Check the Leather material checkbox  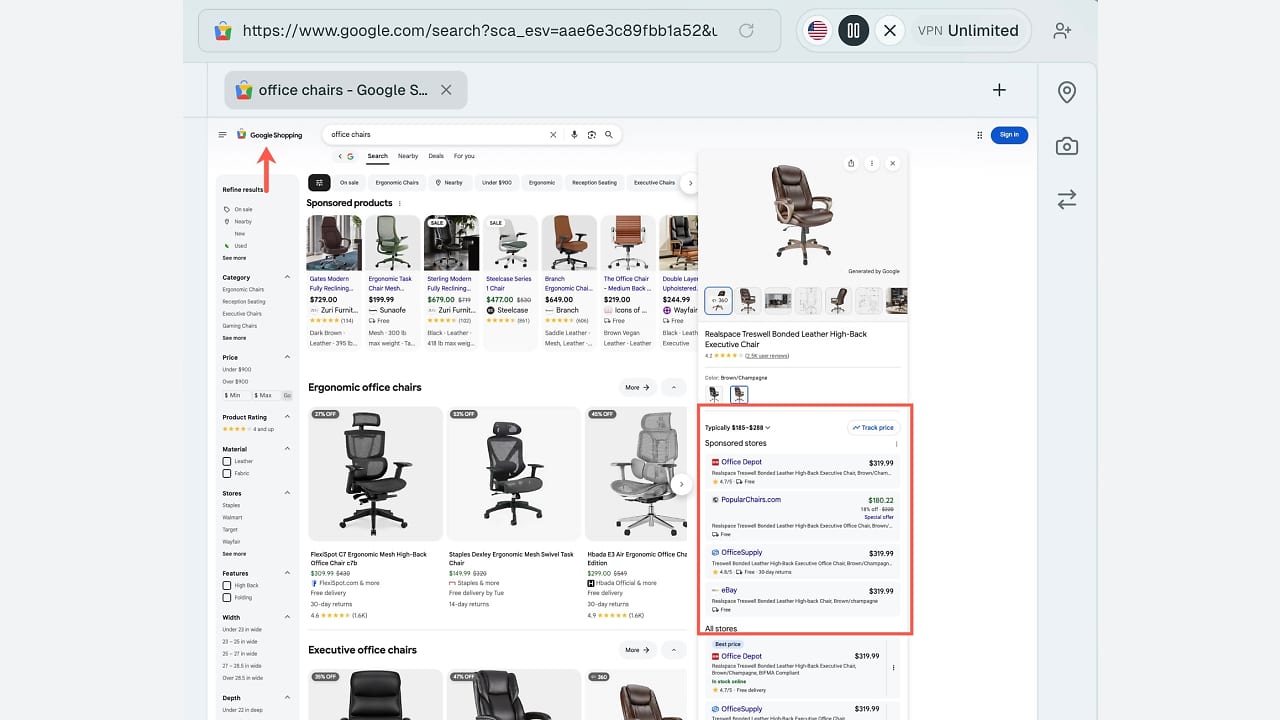click(x=227, y=462)
